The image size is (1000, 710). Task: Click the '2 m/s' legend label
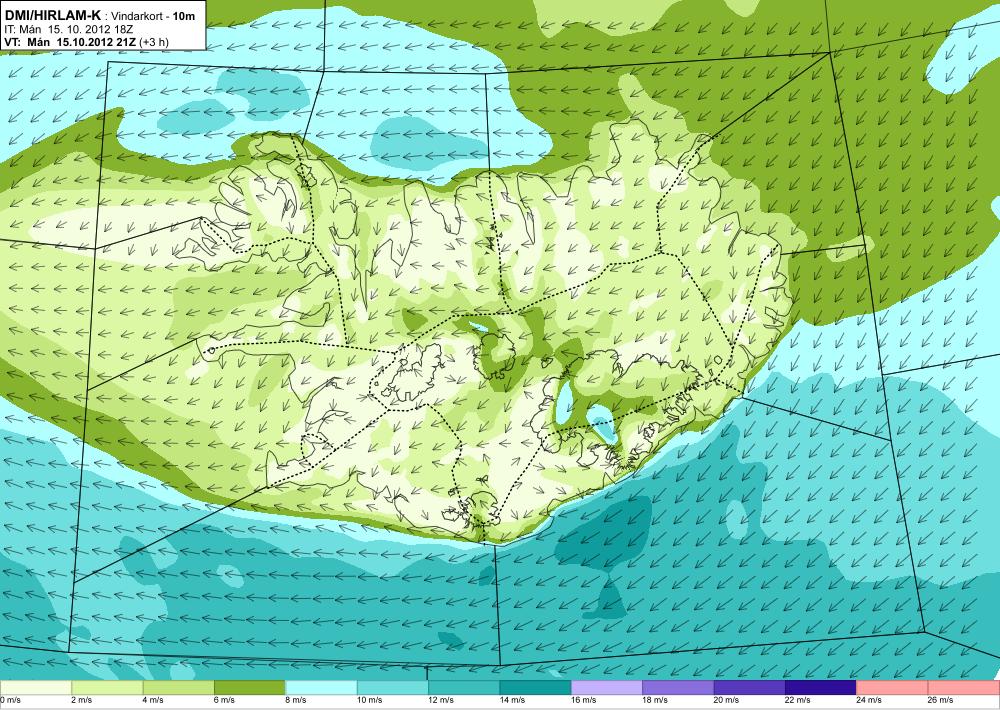coord(82,700)
